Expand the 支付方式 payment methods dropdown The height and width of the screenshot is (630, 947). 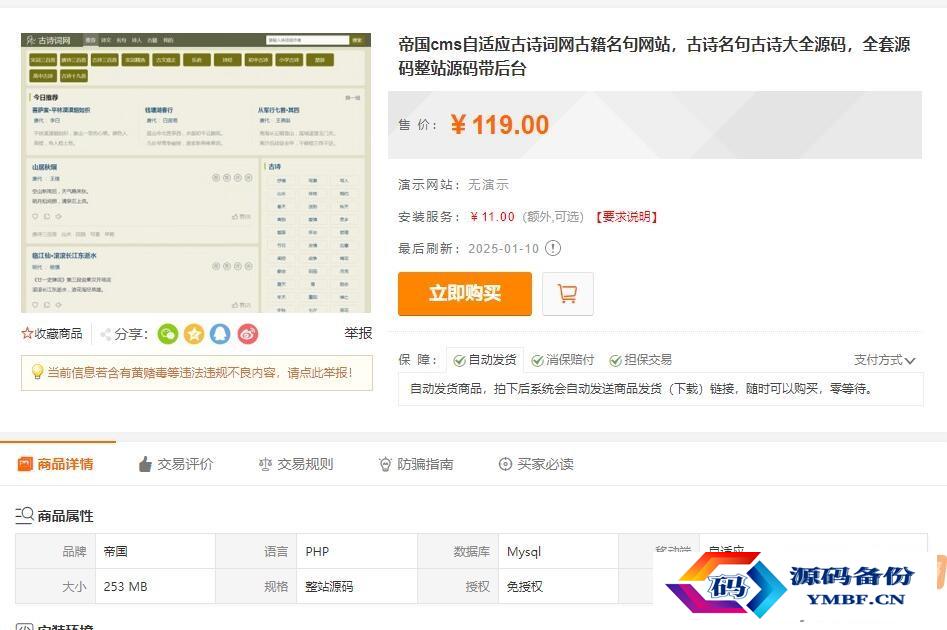click(884, 360)
